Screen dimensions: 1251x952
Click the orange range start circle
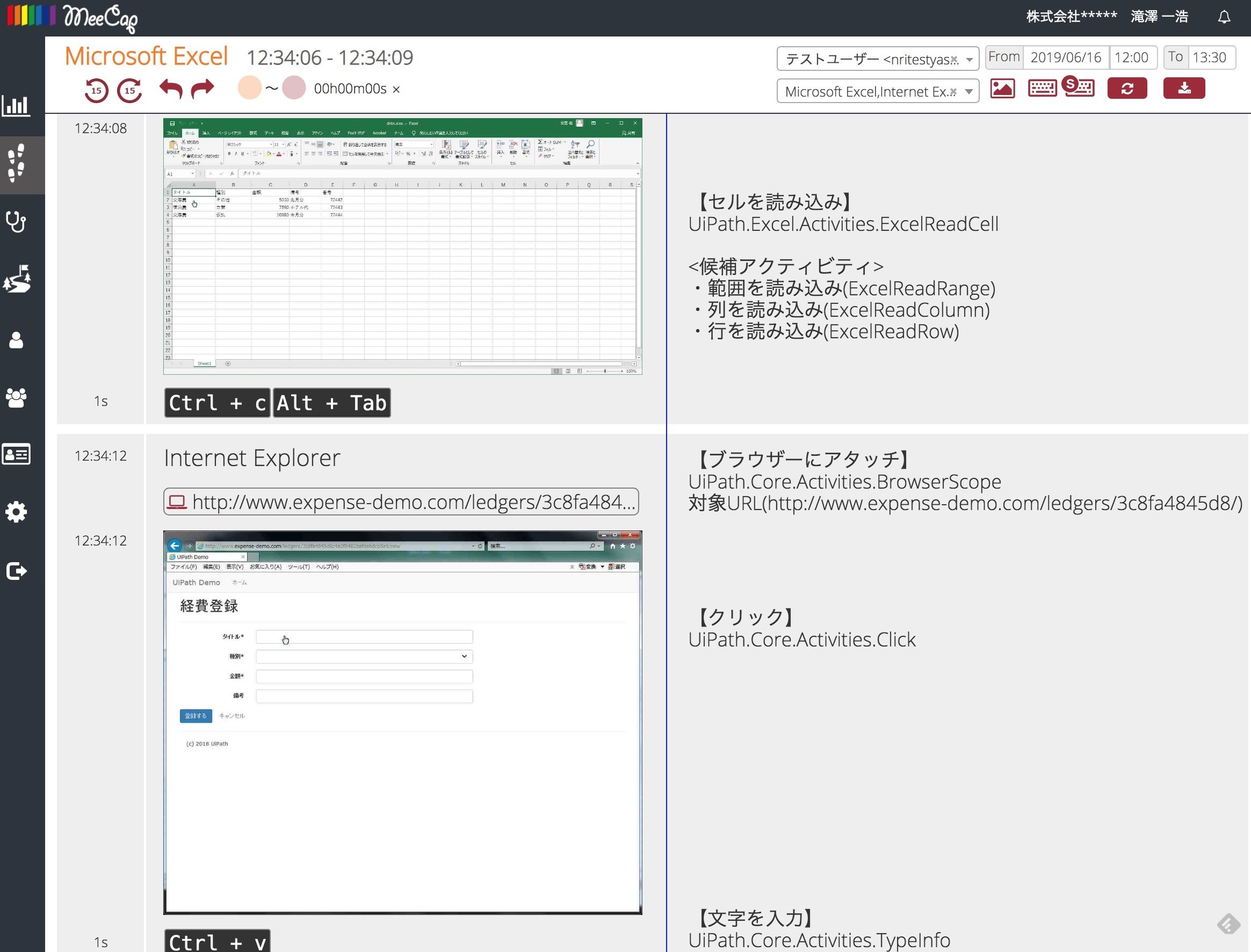pyautogui.click(x=249, y=88)
